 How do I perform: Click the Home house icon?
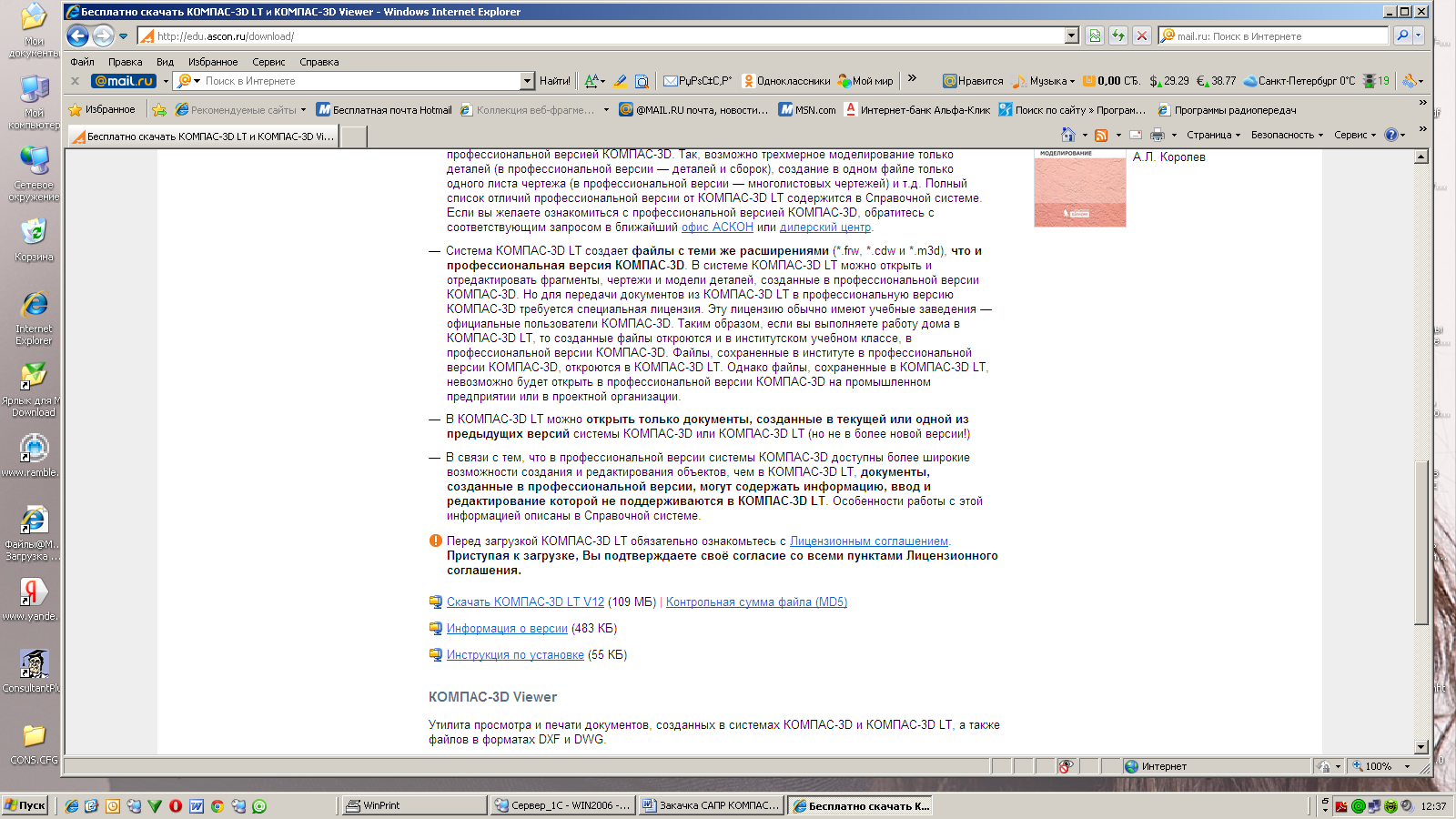point(1068,135)
